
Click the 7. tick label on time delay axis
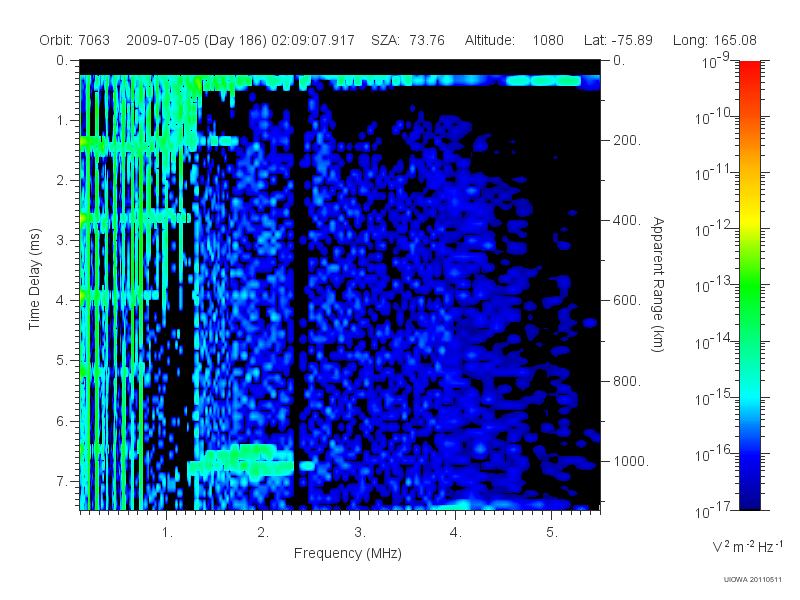62,481
